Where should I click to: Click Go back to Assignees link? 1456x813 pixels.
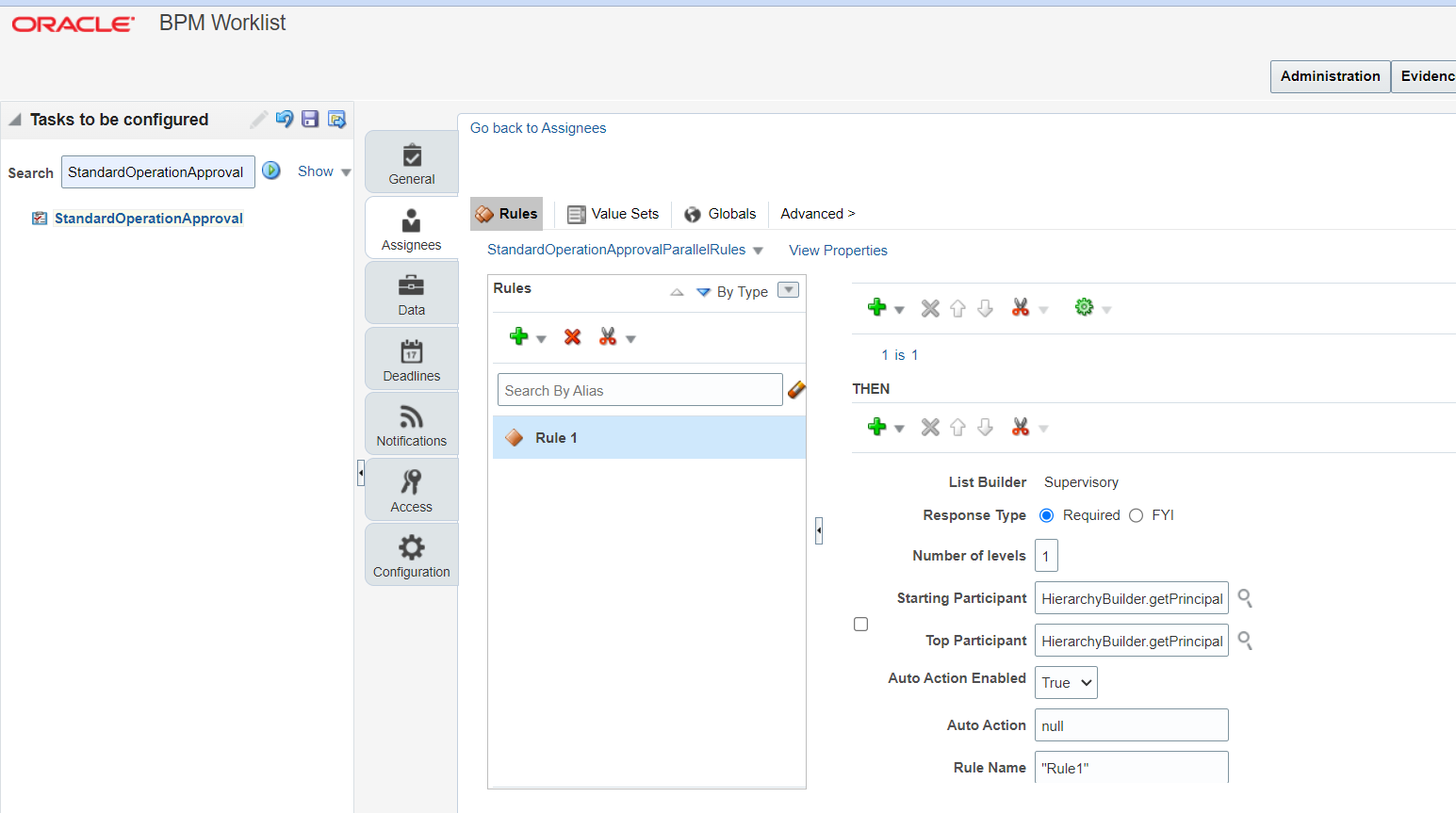538,128
